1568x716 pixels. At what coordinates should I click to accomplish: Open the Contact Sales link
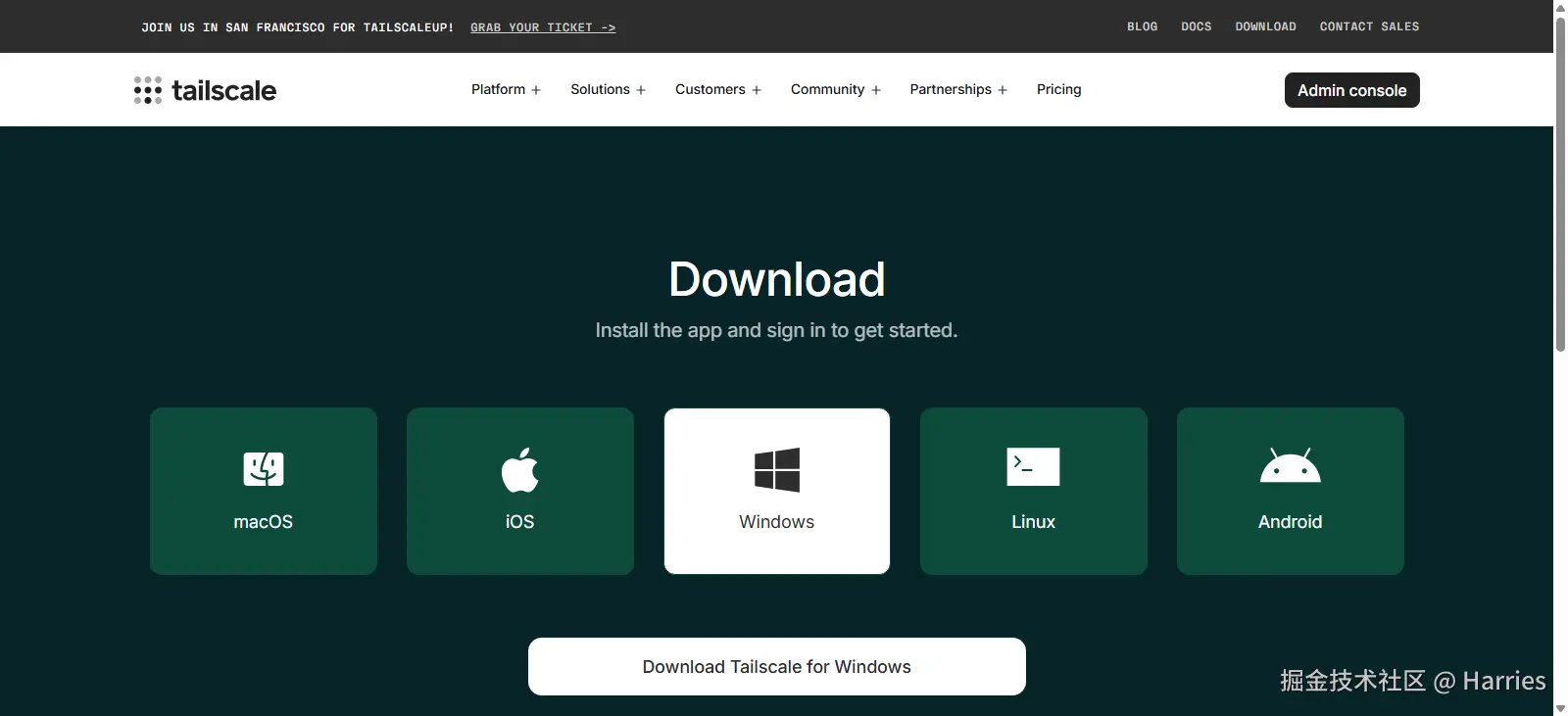1370,26
